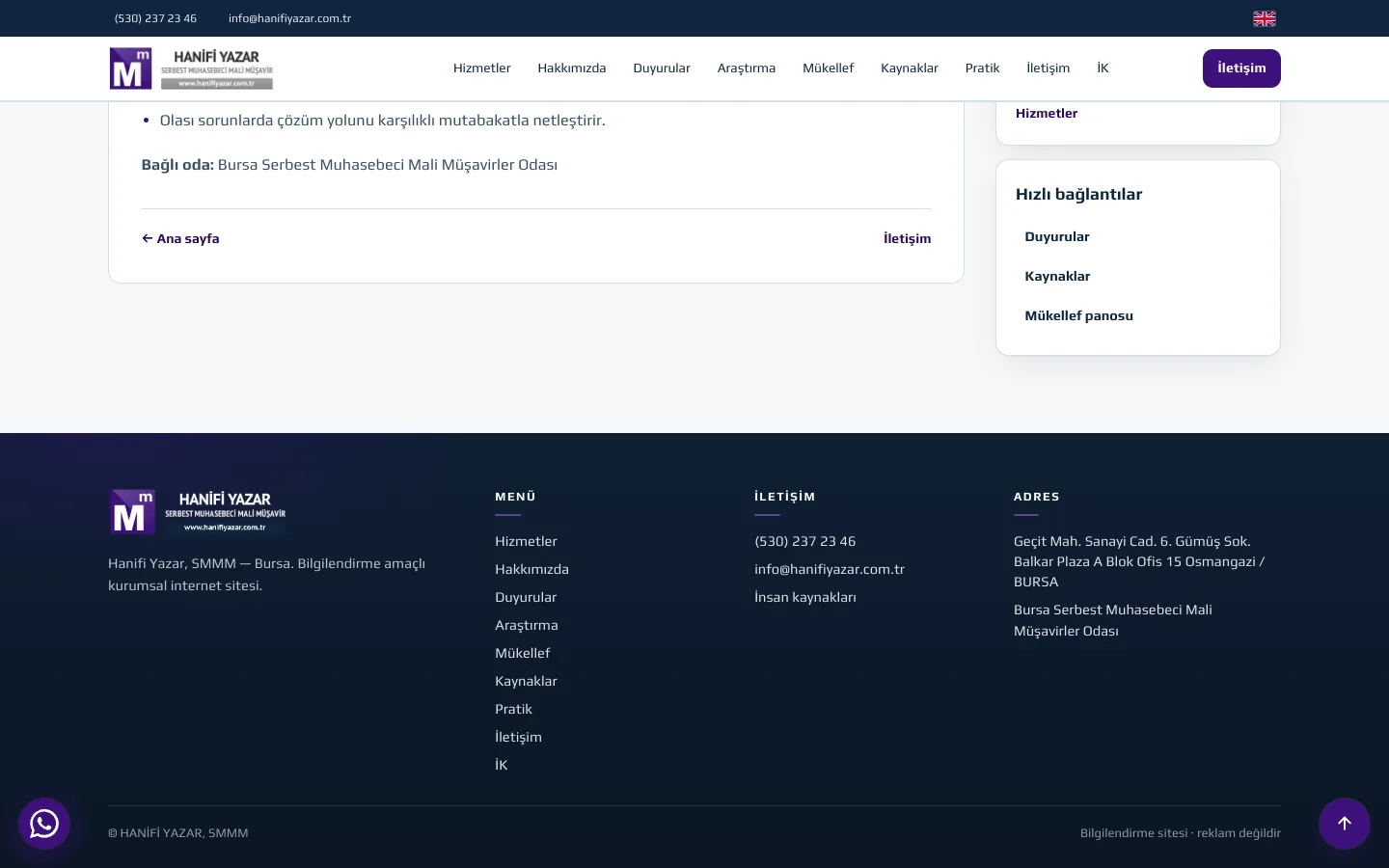1389x868 pixels.
Task: Click the purple İletişim header button
Action: click(x=1241, y=68)
